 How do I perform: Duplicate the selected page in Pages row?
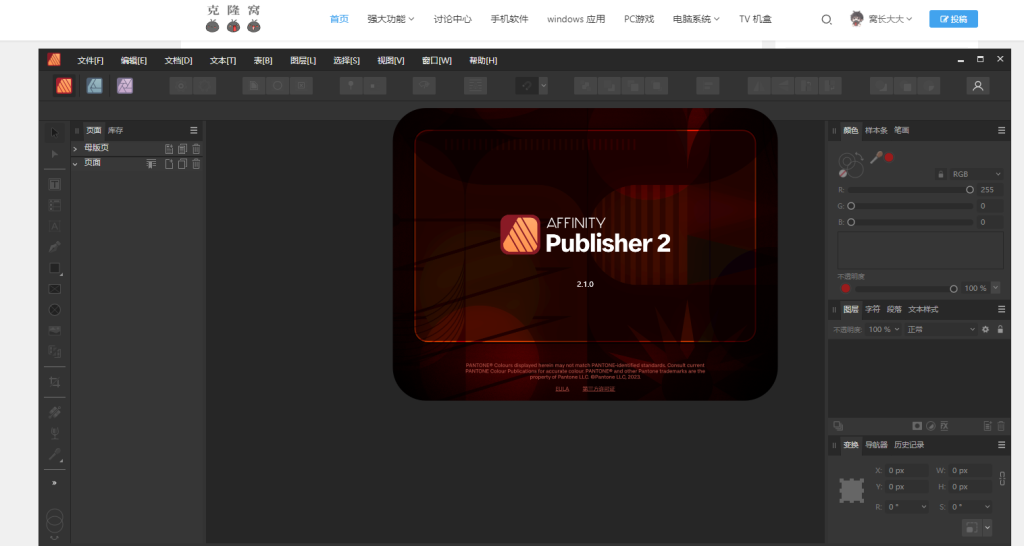[182, 164]
